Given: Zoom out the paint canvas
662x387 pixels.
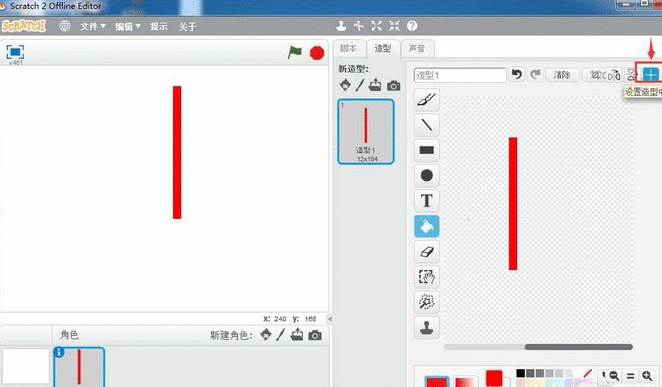Looking at the screenshot, I should click(x=614, y=375).
